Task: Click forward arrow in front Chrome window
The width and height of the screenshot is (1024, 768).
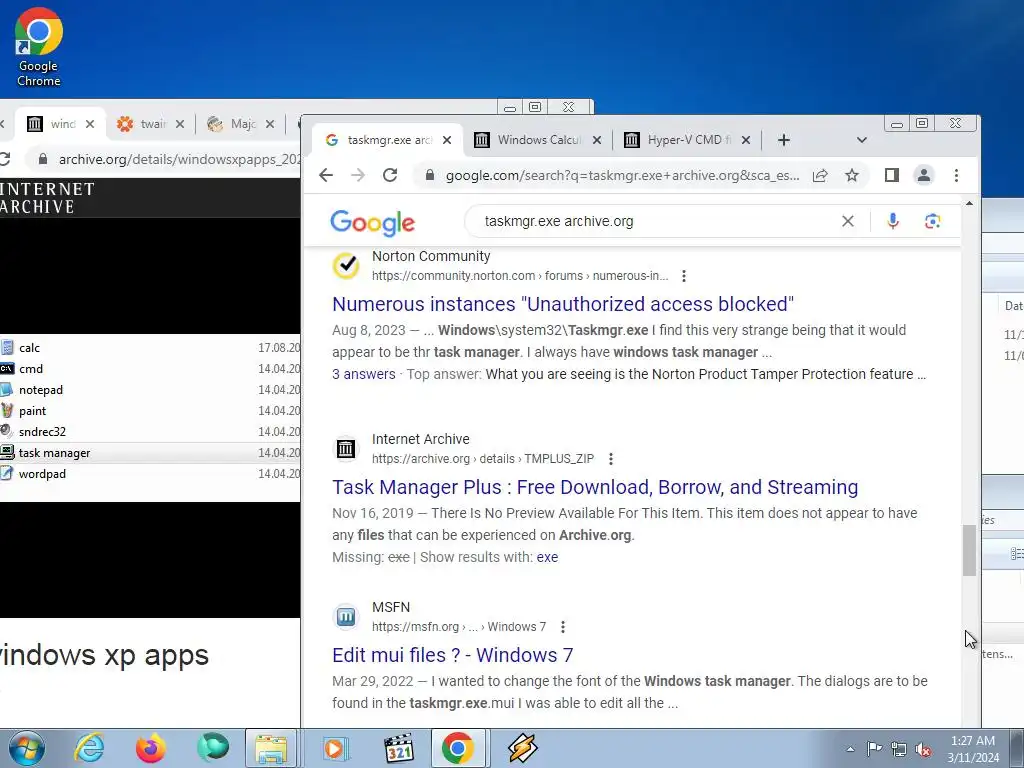Action: 358,175
